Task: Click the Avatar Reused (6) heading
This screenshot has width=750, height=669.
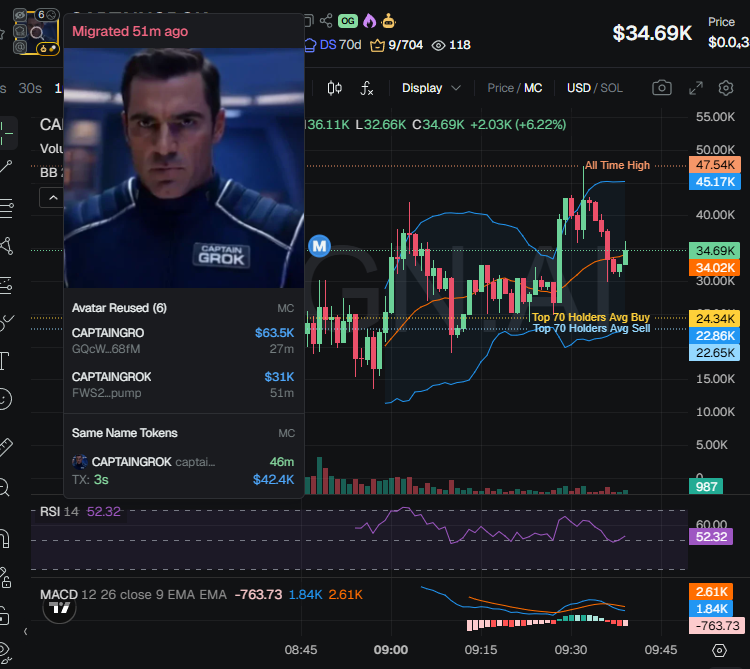Action: coord(119,308)
